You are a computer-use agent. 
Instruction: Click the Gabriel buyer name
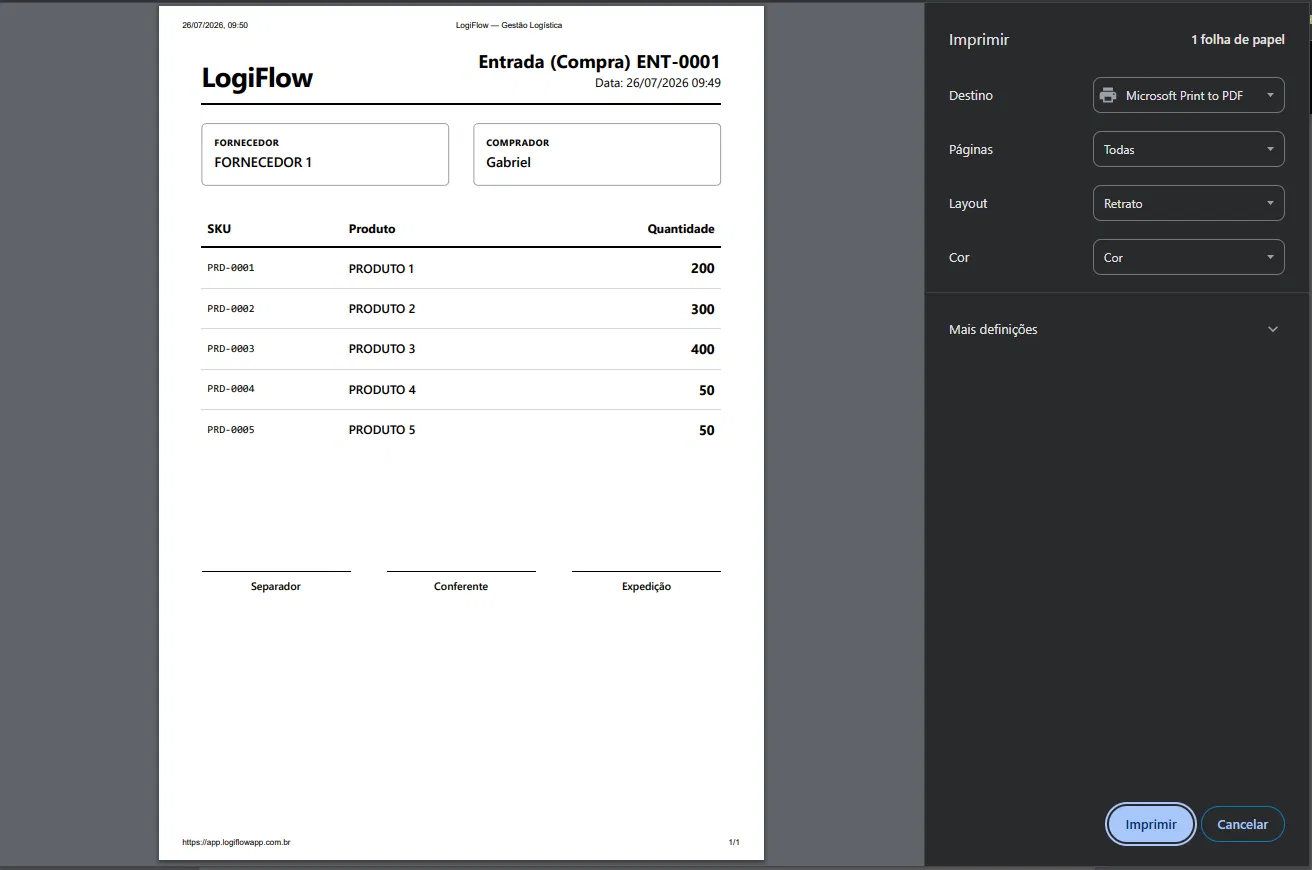pyautogui.click(x=508, y=162)
